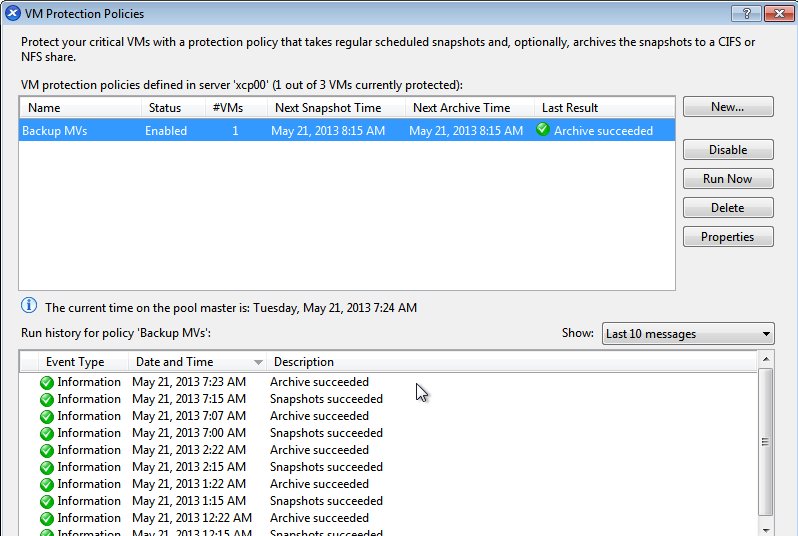This screenshot has height=536, width=798.
Task: Click the Next Snapshot Time column header
Action: coord(336,108)
